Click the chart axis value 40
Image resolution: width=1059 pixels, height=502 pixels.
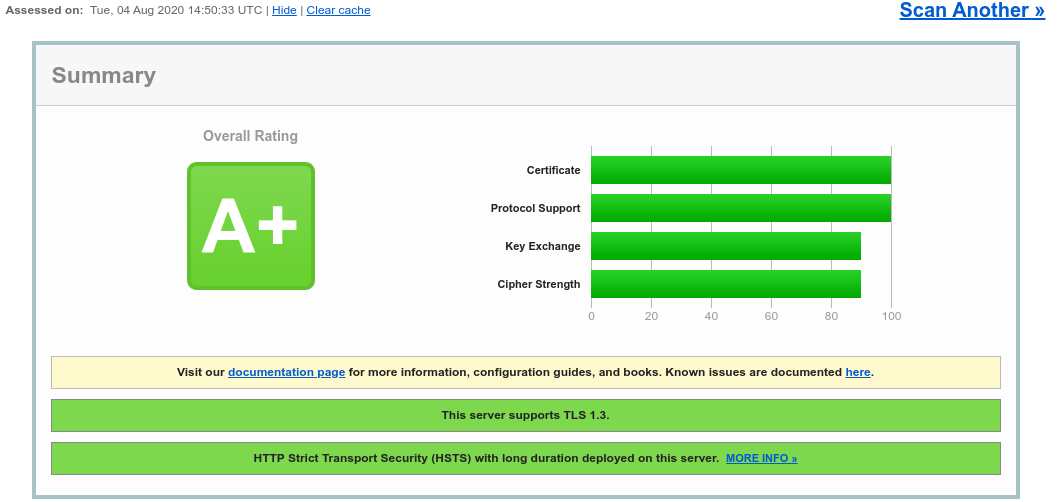711,316
